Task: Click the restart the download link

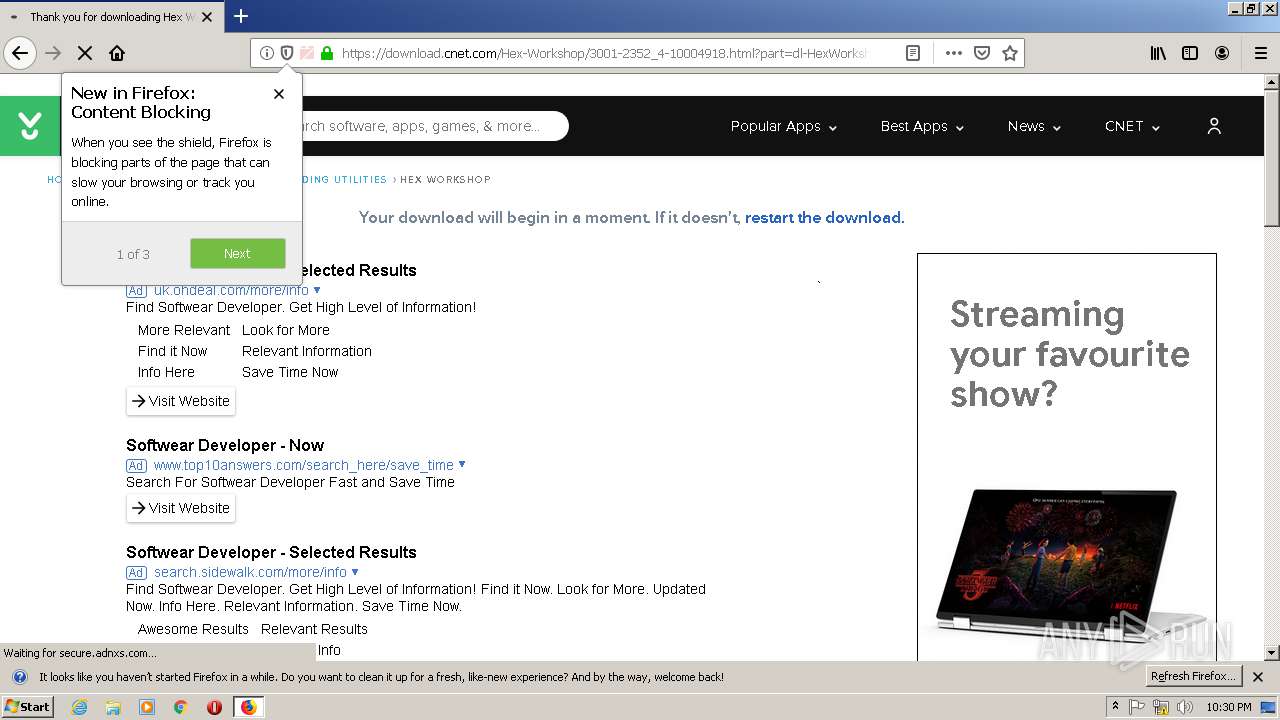Action: click(823, 217)
